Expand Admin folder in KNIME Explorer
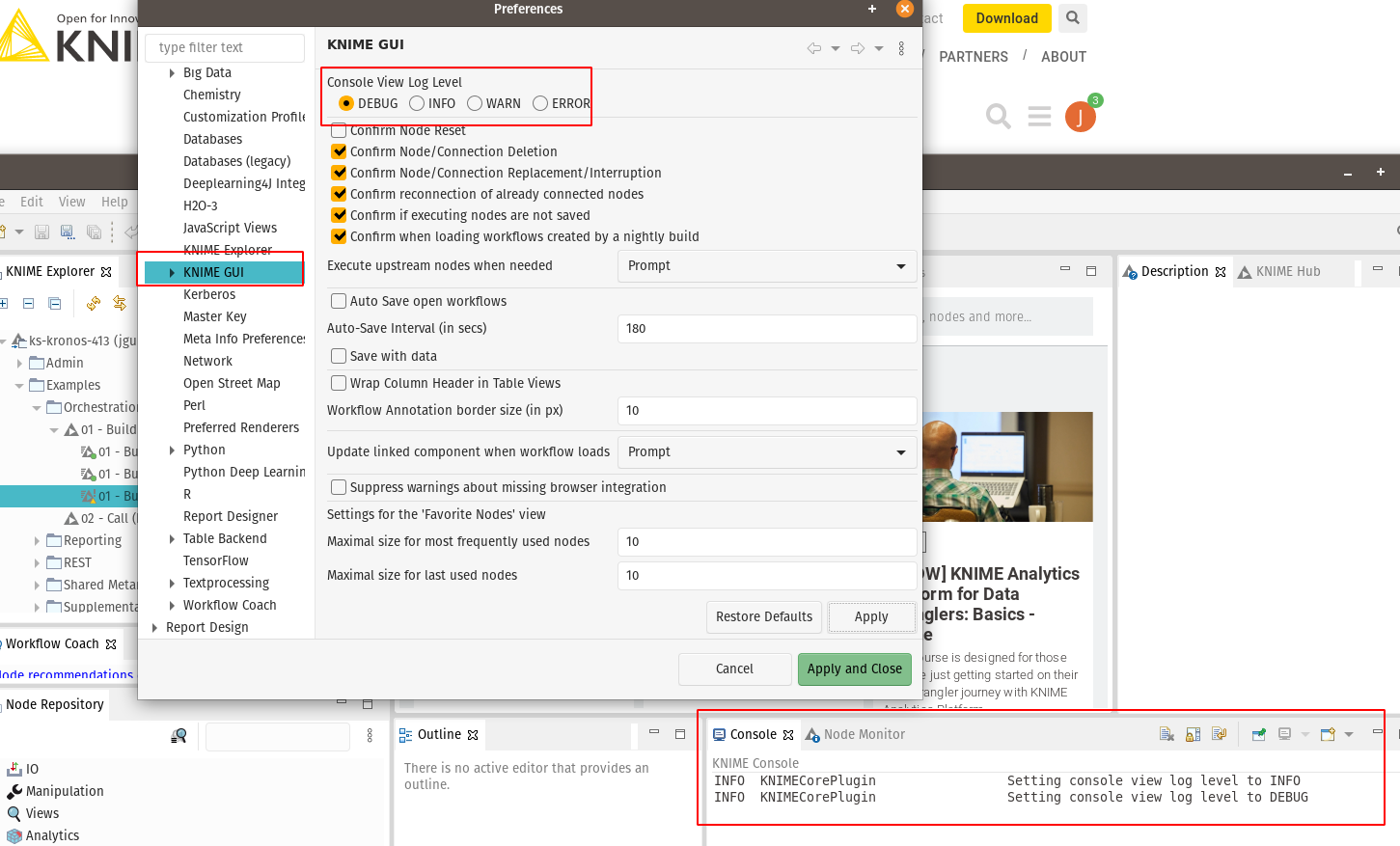 pyautogui.click(x=19, y=363)
